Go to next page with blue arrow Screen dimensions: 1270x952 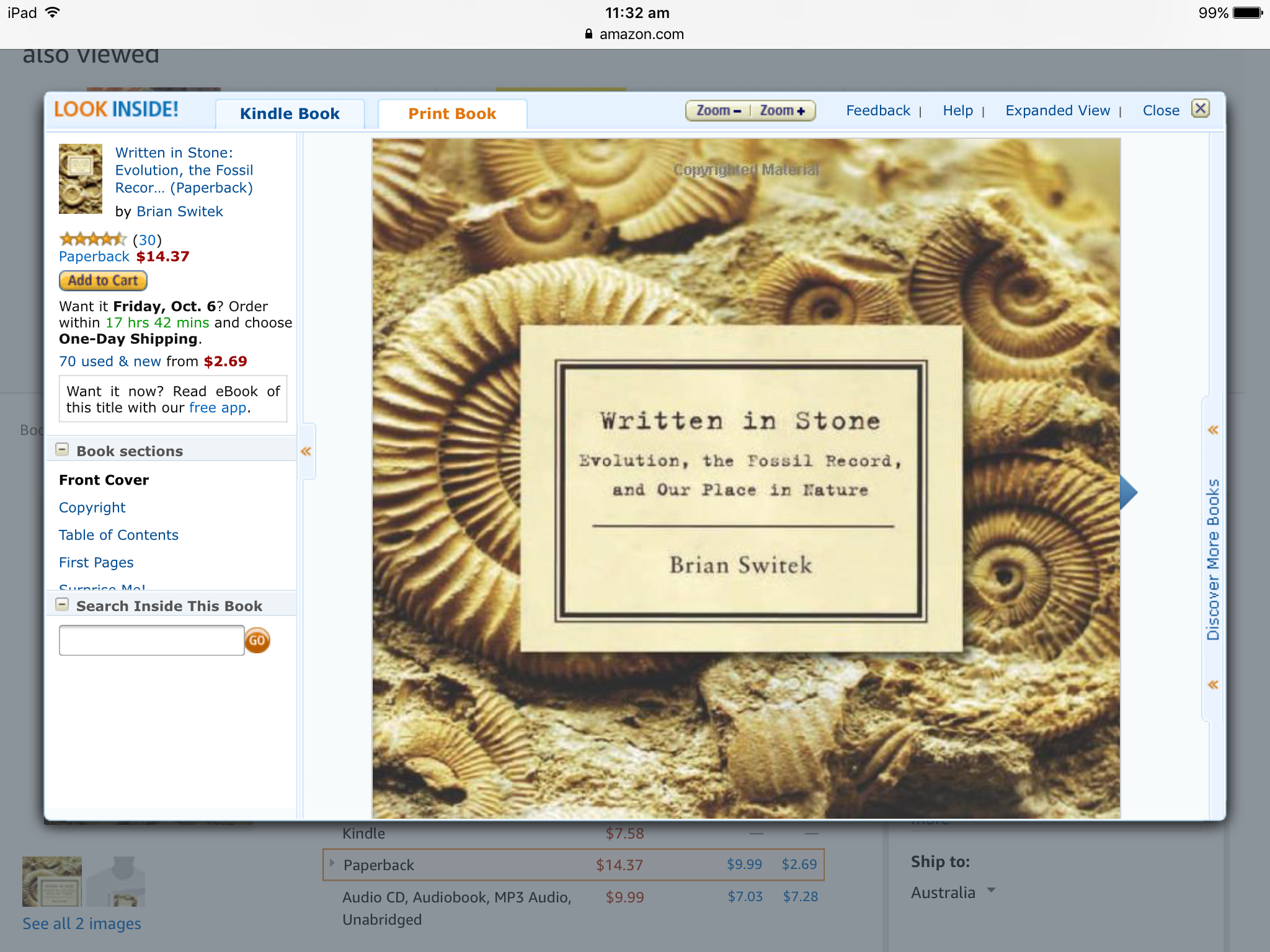coord(1129,493)
